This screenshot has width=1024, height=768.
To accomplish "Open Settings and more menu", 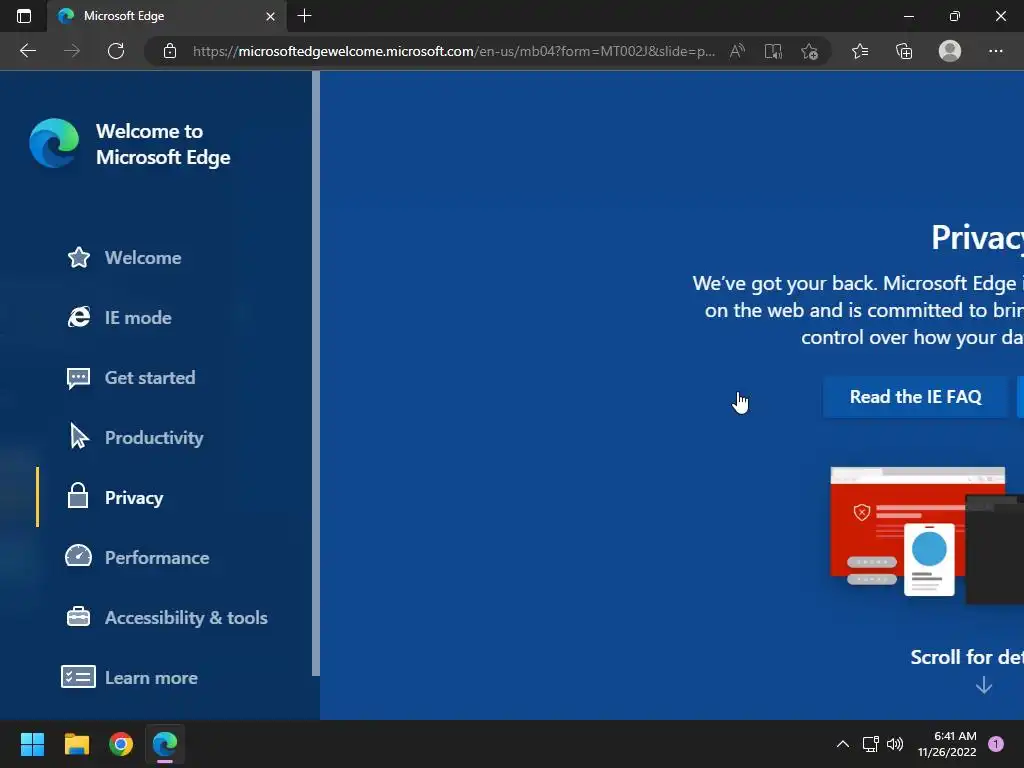I will [x=995, y=51].
